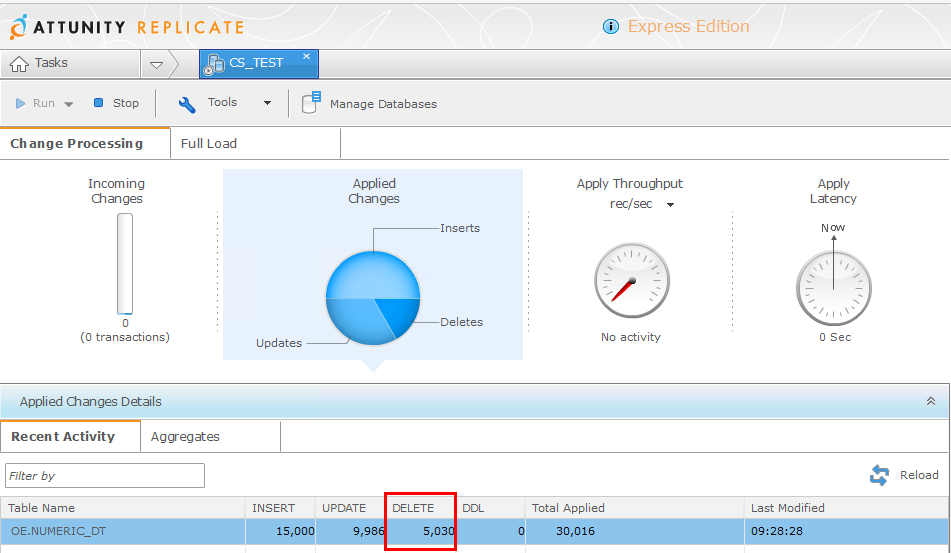The image size is (951, 553).
Task: Click the Reload arrows icon
Action: (x=879, y=475)
